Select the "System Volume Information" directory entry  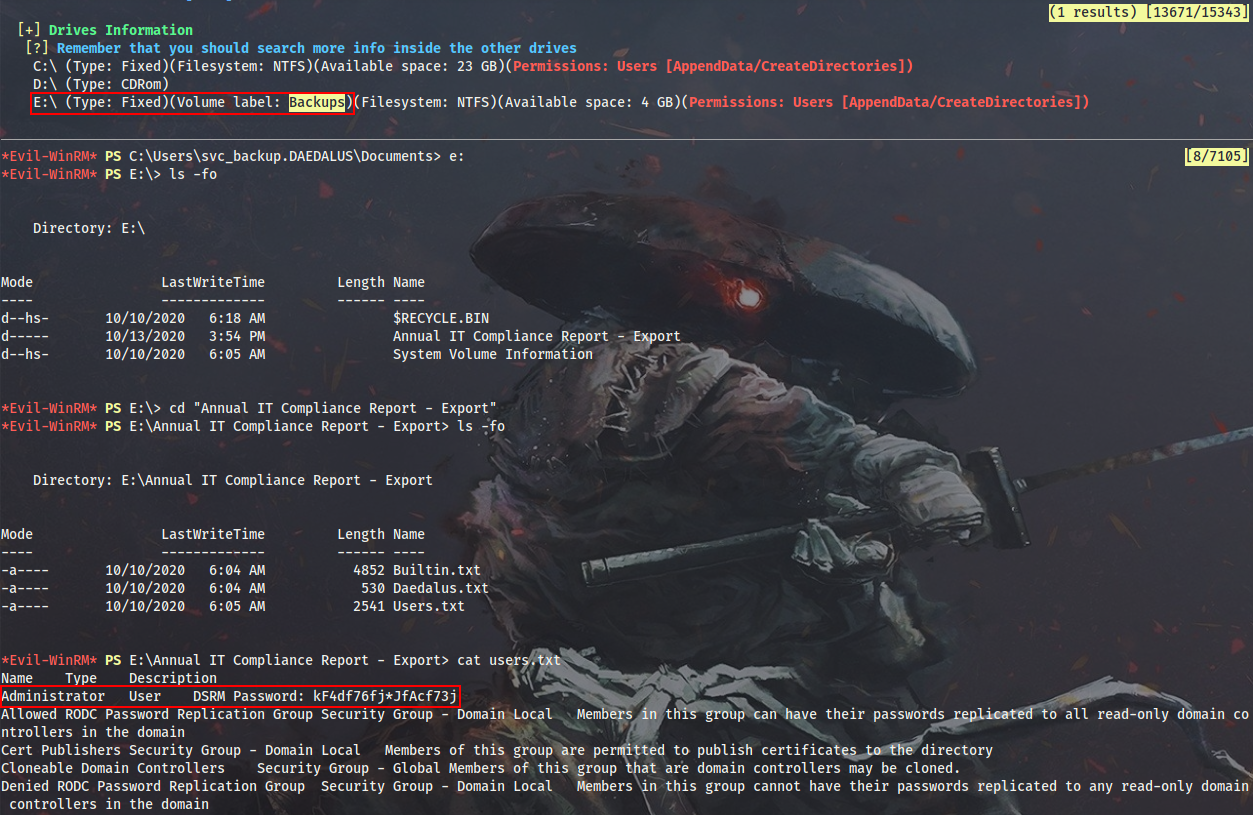point(492,354)
